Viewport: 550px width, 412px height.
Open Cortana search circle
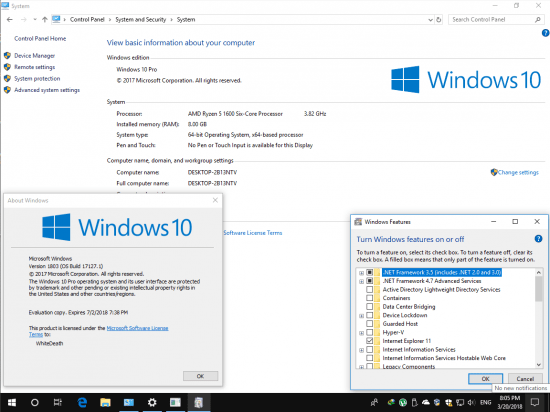34,403
